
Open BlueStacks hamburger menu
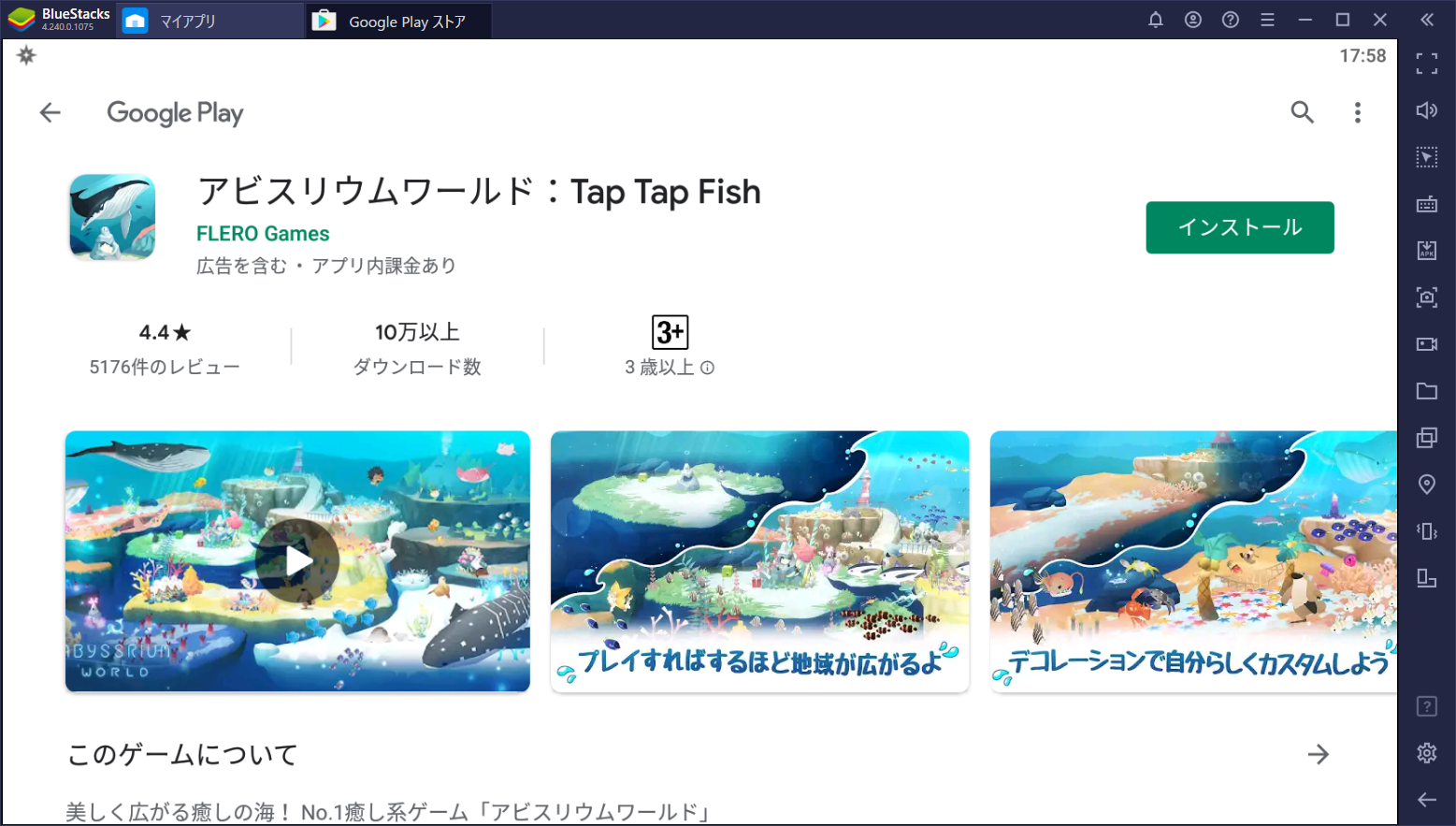click(1267, 20)
